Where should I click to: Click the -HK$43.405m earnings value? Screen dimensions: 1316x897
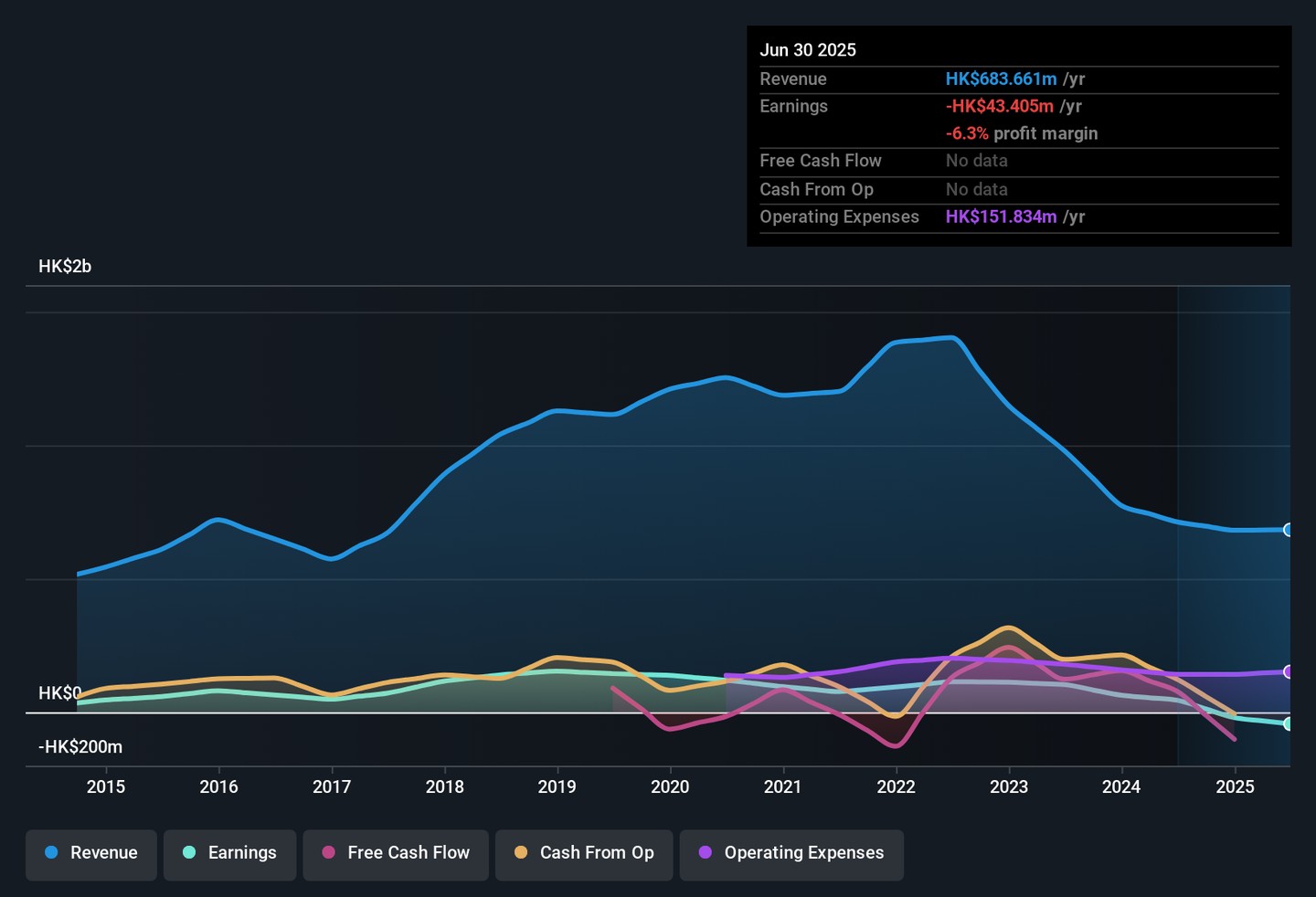tap(999, 107)
